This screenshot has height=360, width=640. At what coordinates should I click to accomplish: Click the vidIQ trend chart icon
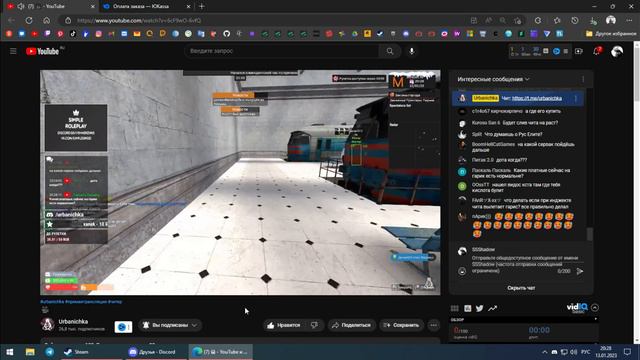pos(492,308)
